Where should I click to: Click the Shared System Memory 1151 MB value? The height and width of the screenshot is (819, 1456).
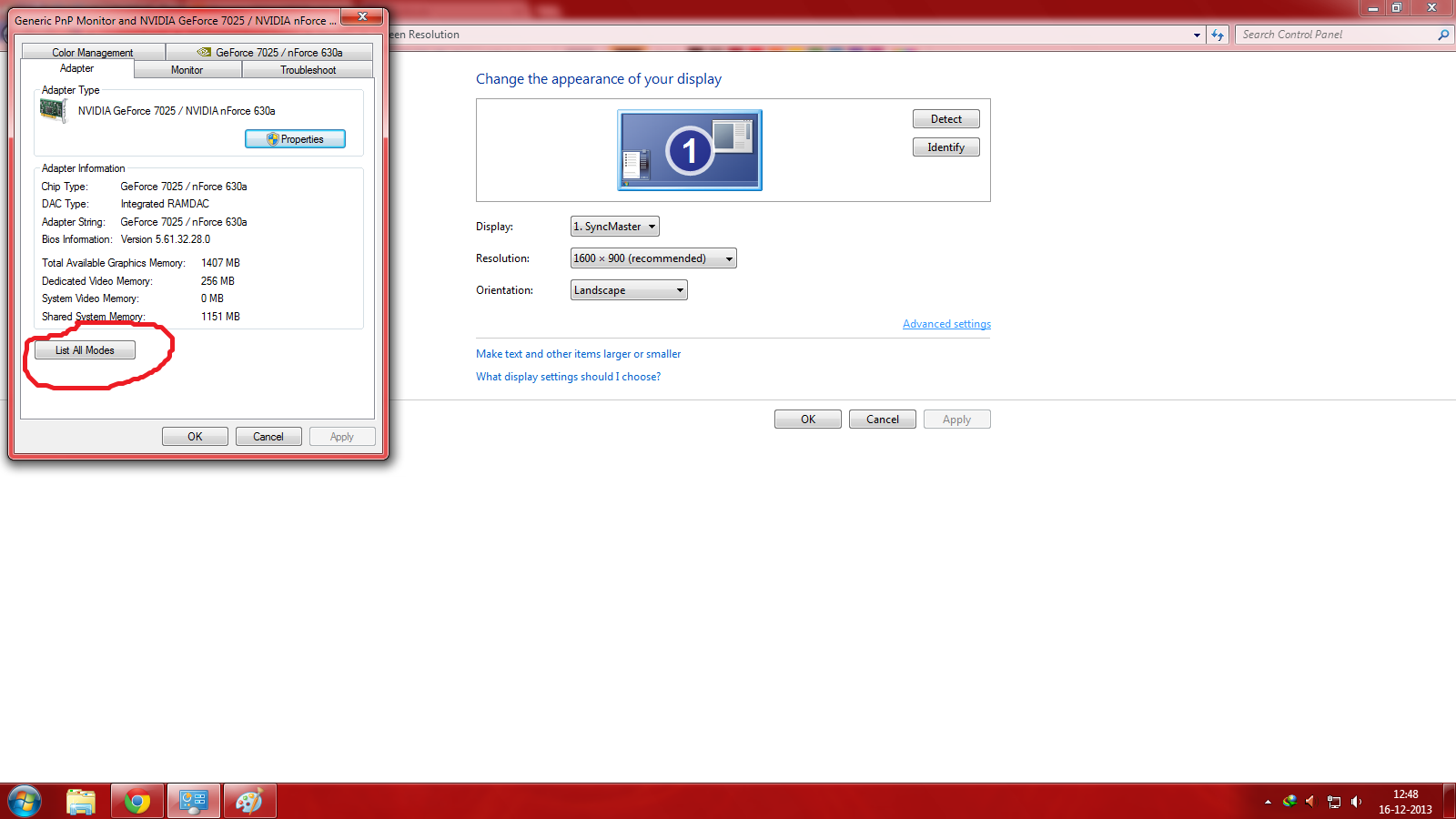(220, 317)
